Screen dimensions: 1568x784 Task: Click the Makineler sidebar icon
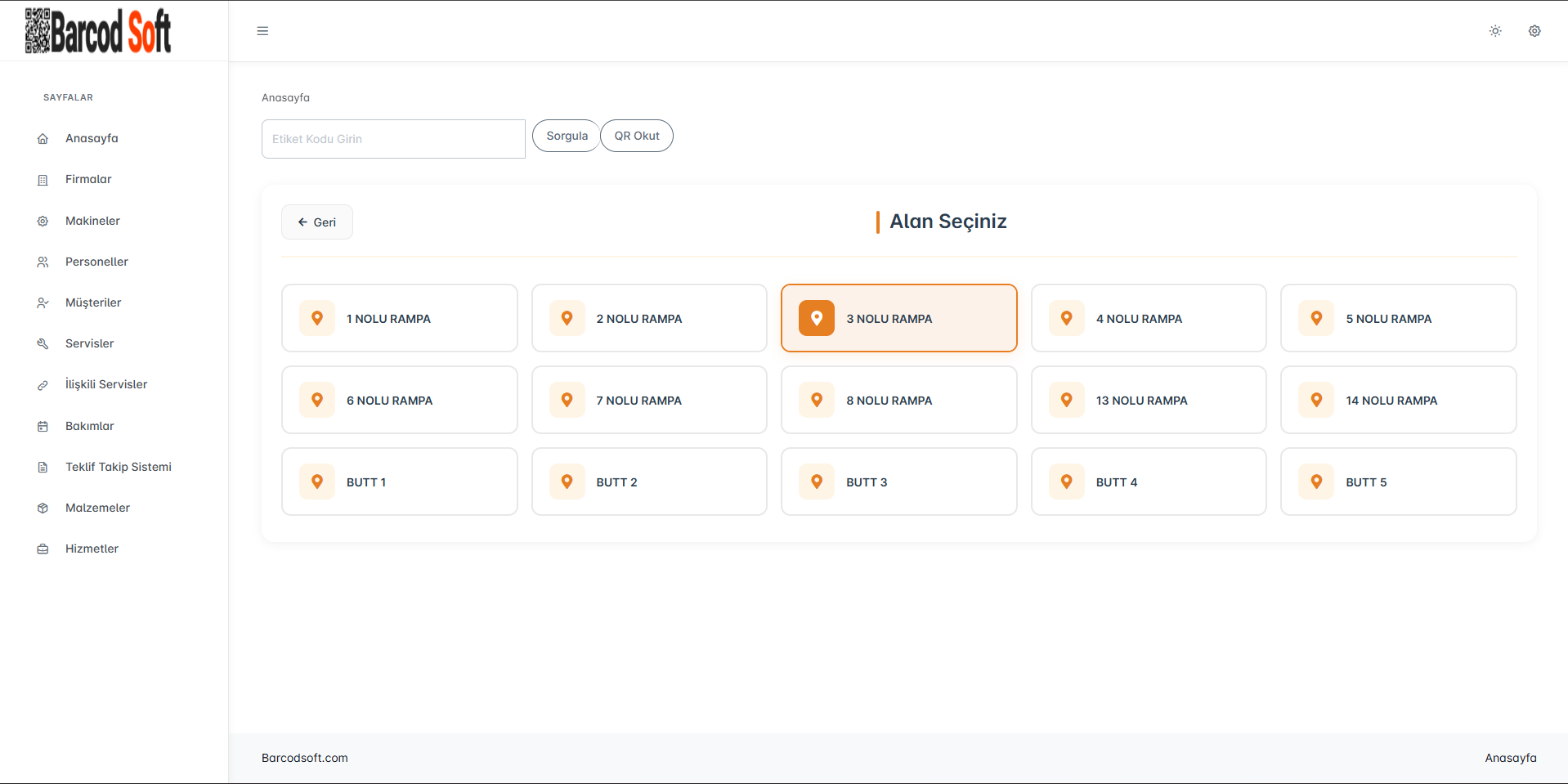click(43, 221)
